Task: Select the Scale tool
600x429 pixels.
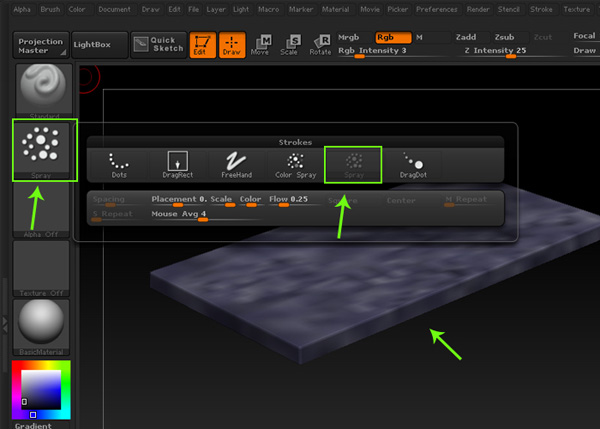Action: pos(290,45)
